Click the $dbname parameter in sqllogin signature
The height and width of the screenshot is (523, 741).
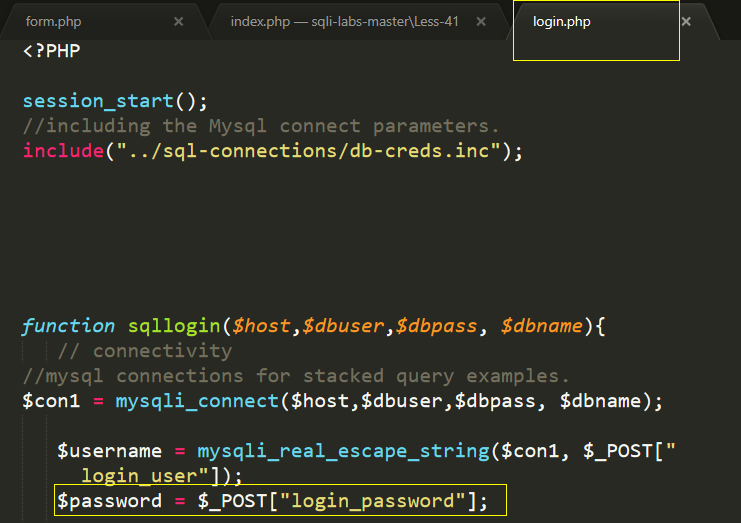541,326
